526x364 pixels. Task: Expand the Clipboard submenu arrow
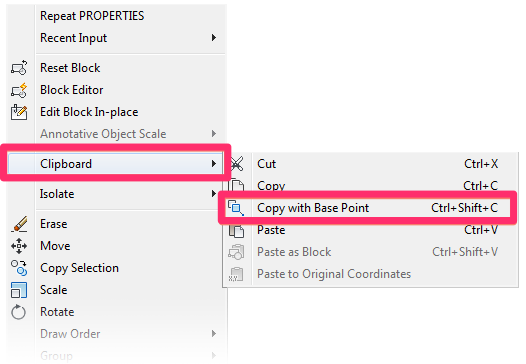pyautogui.click(x=214, y=164)
